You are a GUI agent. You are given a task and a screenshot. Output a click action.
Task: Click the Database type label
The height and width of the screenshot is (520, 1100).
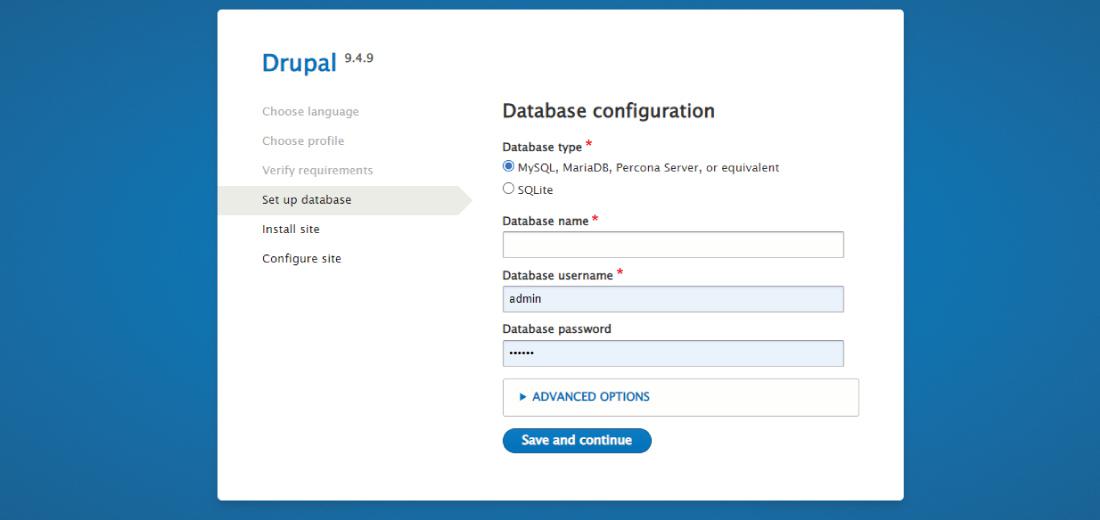click(x=541, y=147)
